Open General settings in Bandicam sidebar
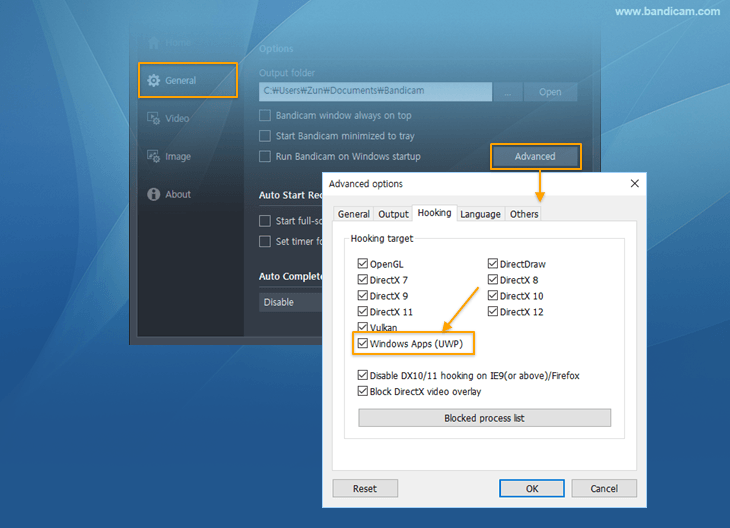This screenshot has width=730, height=528. pos(188,80)
